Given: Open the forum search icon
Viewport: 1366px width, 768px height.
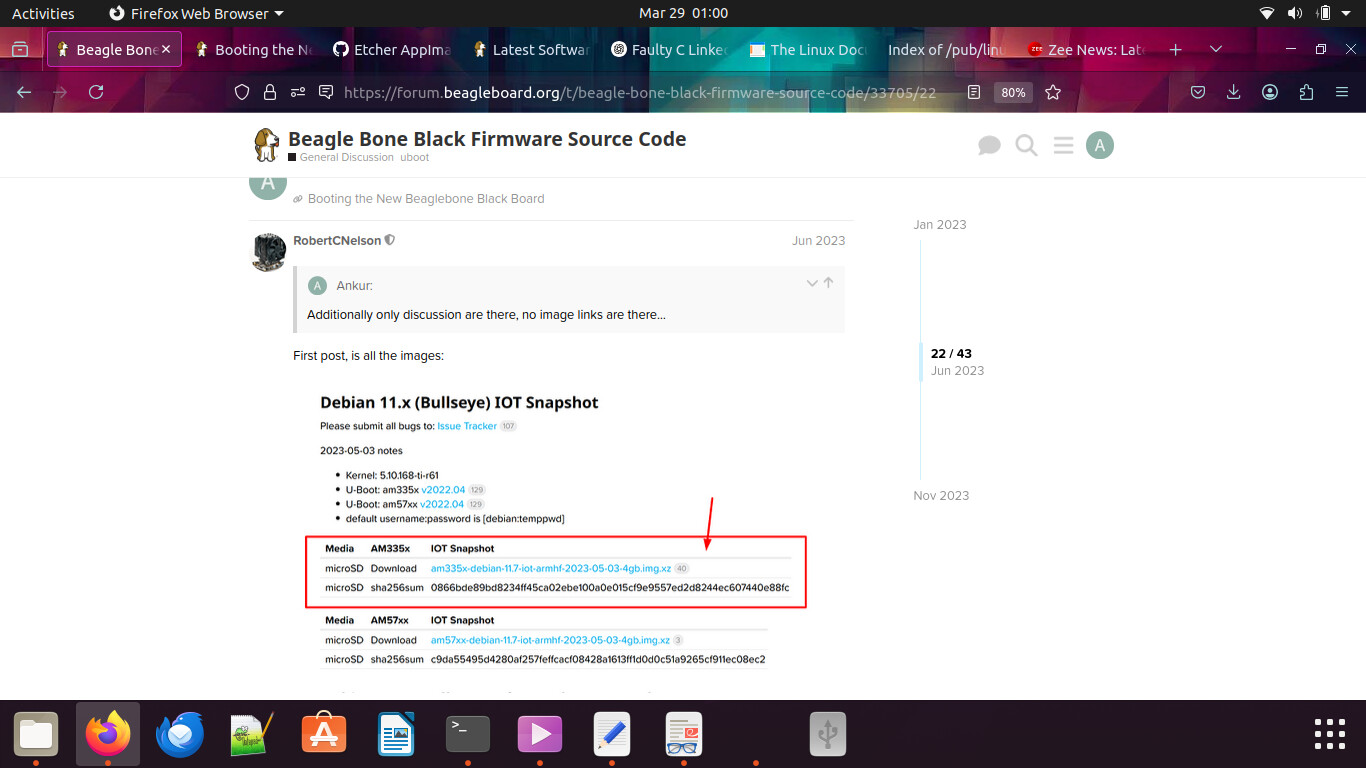Looking at the screenshot, I should 1026,146.
